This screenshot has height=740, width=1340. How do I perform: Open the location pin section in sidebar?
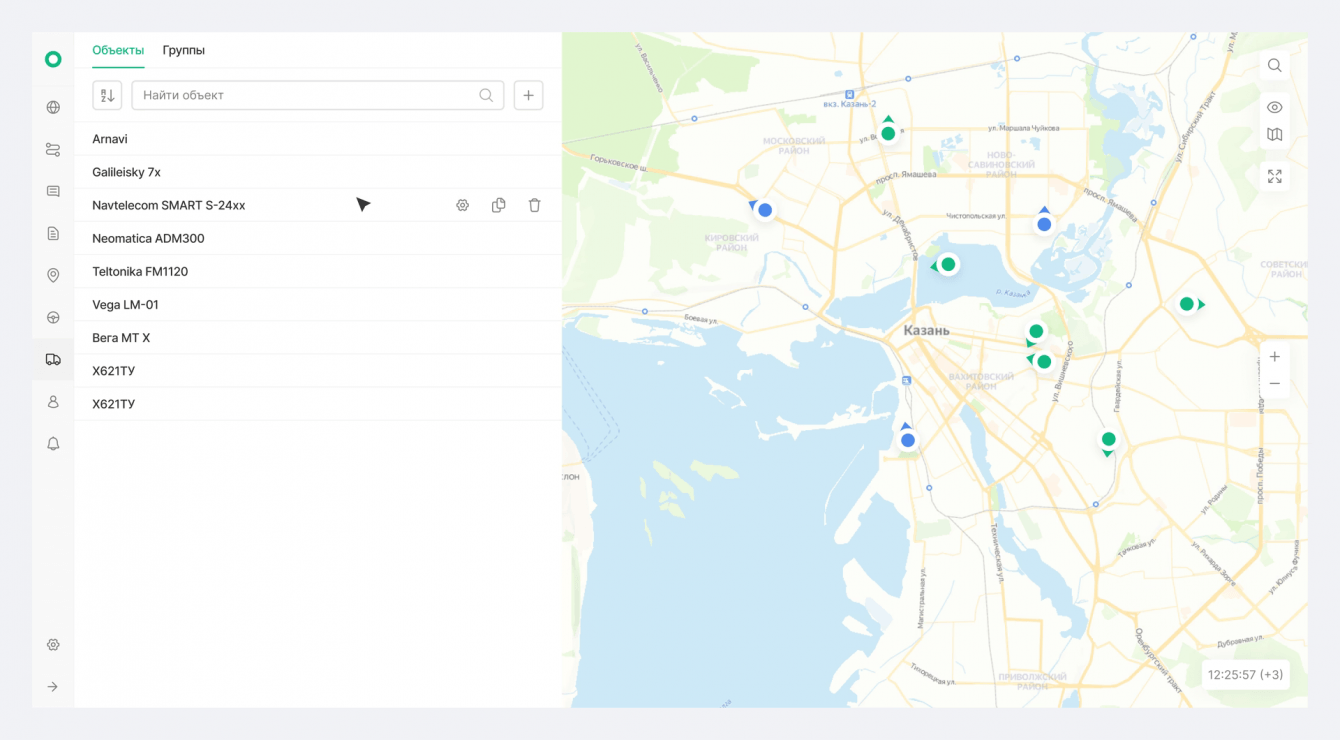[53, 276]
